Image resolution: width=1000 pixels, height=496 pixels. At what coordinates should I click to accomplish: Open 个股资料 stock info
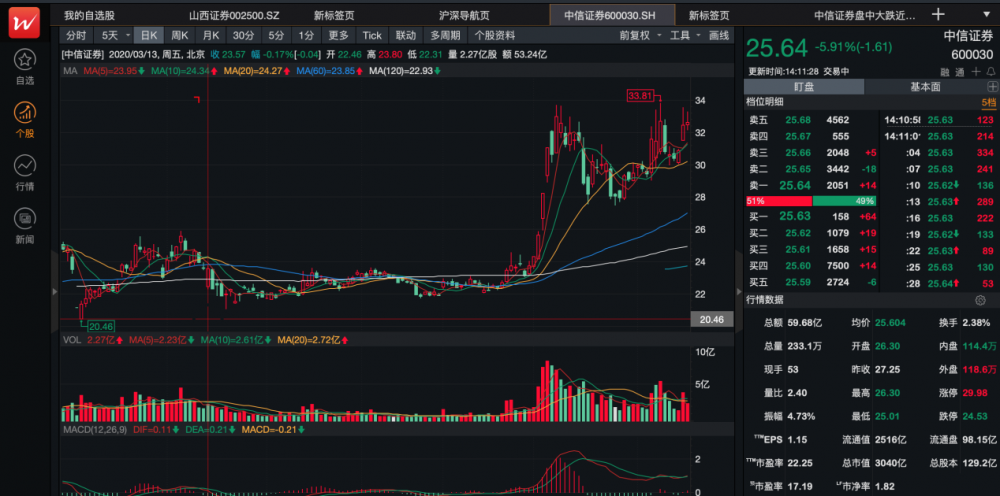[495, 36]
